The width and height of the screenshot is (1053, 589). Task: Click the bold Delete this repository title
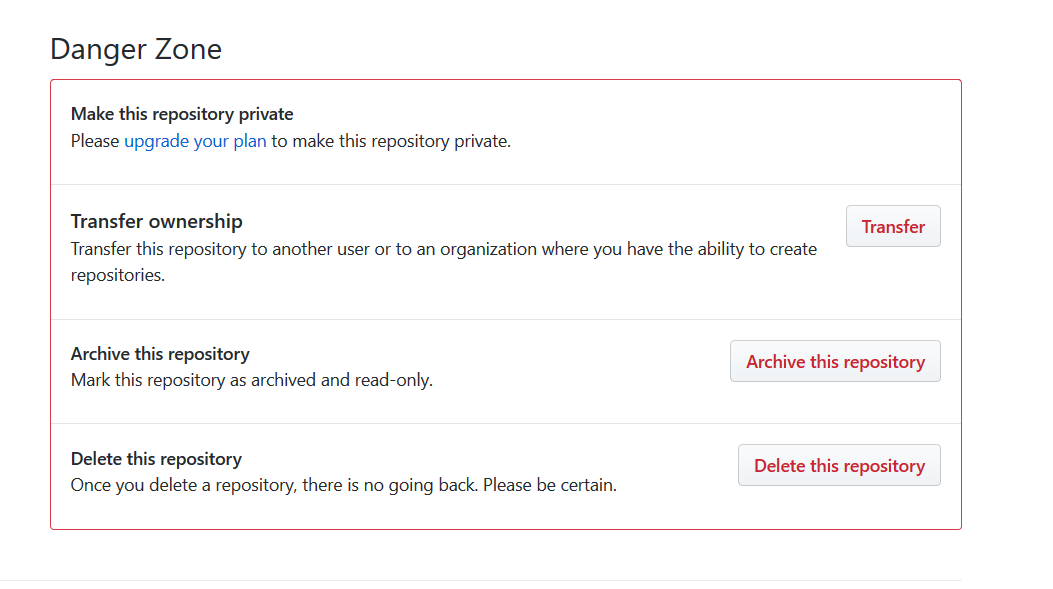pos(156,459)
